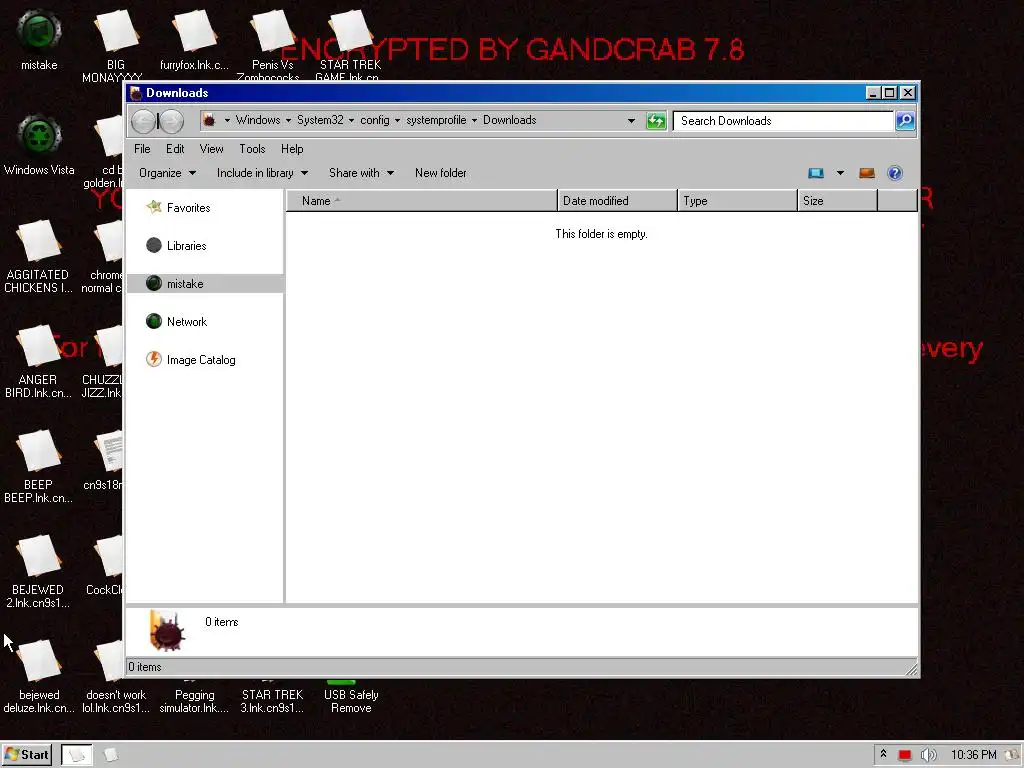This screenshot has width=1024, height=768.
Task: Select the furryfox desktop file
Action: [x=194, y=39]
